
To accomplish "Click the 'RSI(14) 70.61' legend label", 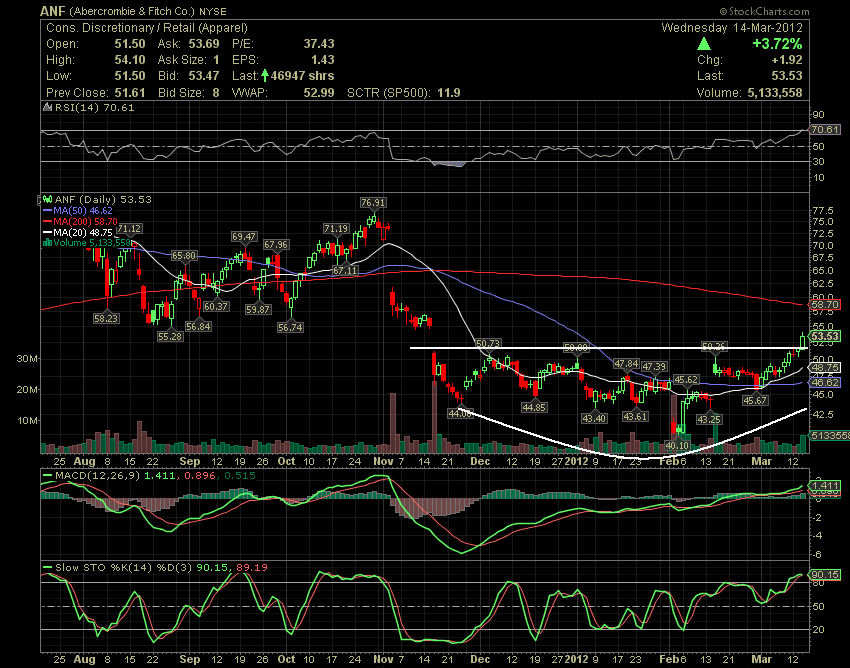I will (94, 107).
